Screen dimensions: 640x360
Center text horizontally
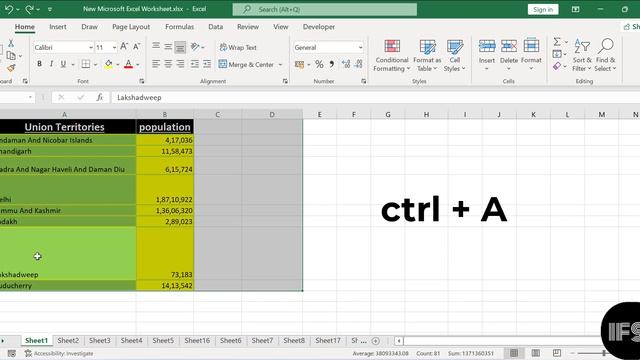click(x=168, y=64)
